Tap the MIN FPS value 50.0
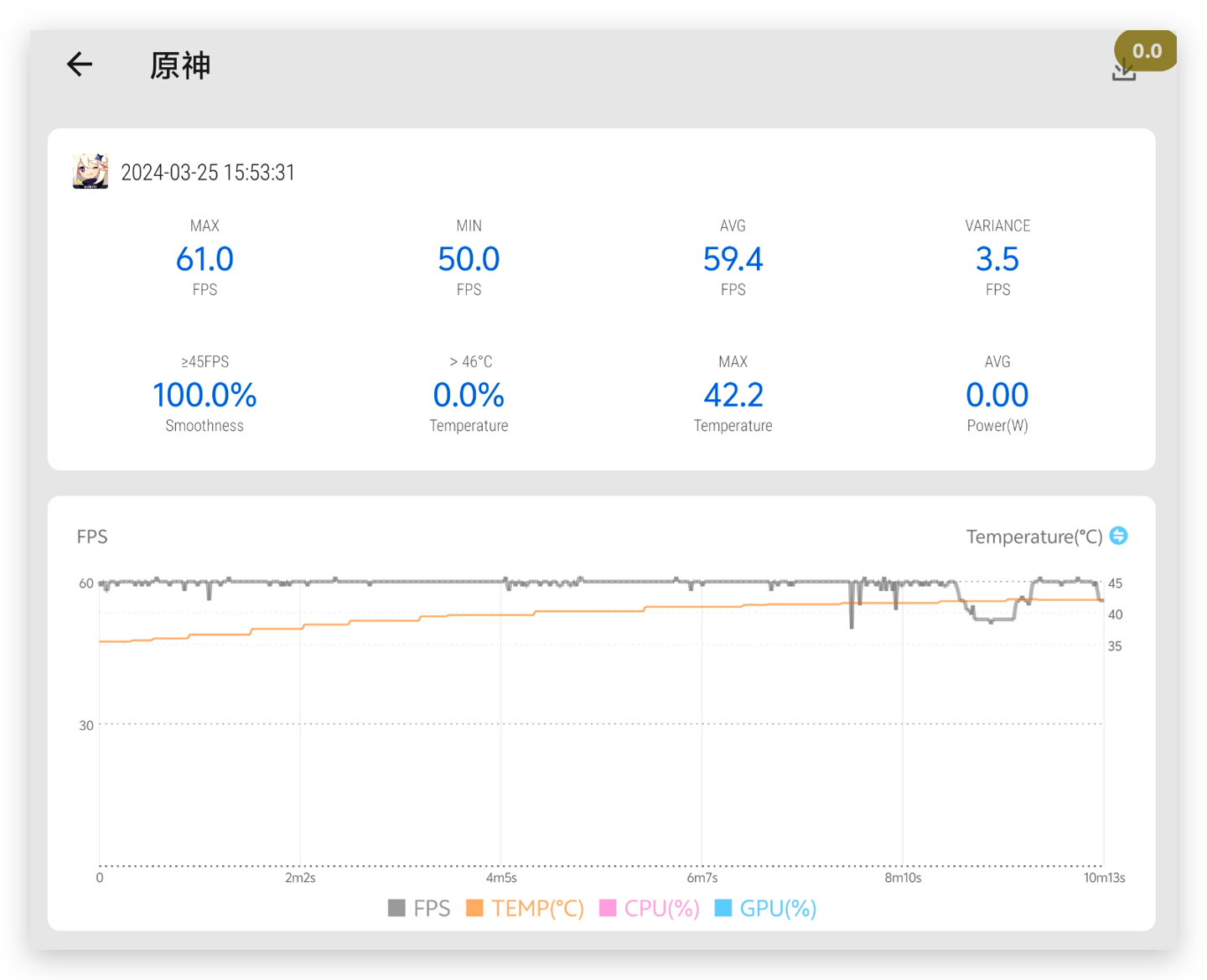 click(x=469, y=259)
